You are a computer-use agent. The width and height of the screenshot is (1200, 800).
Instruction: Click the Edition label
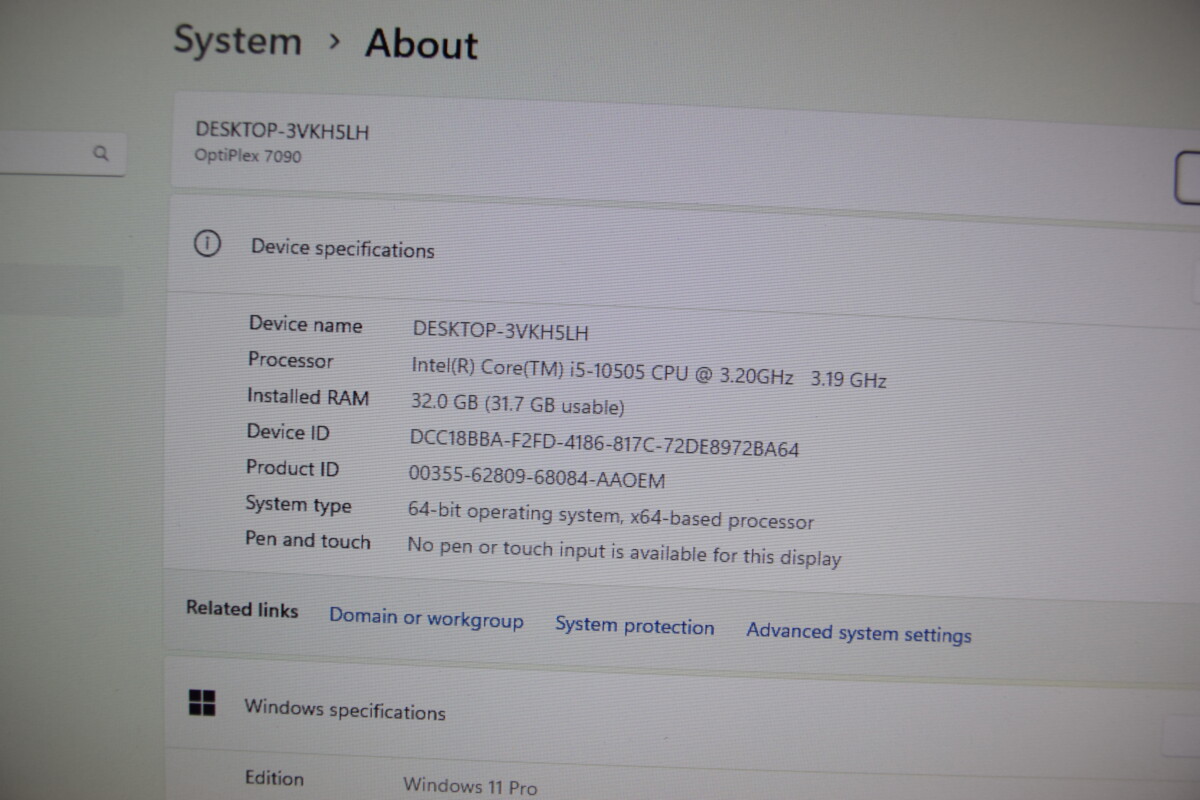pos(274,778)
